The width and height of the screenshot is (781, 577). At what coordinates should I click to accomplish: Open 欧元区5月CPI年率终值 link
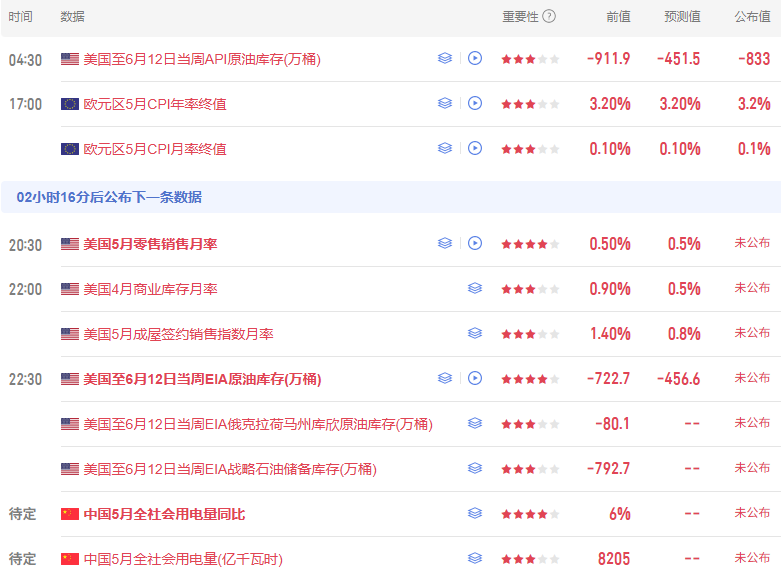155,104
